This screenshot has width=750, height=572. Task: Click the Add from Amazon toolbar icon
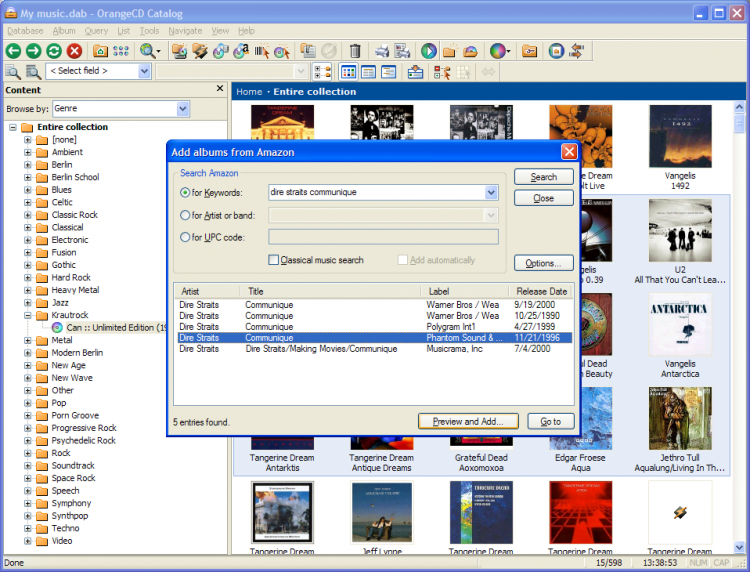point(240,51)
